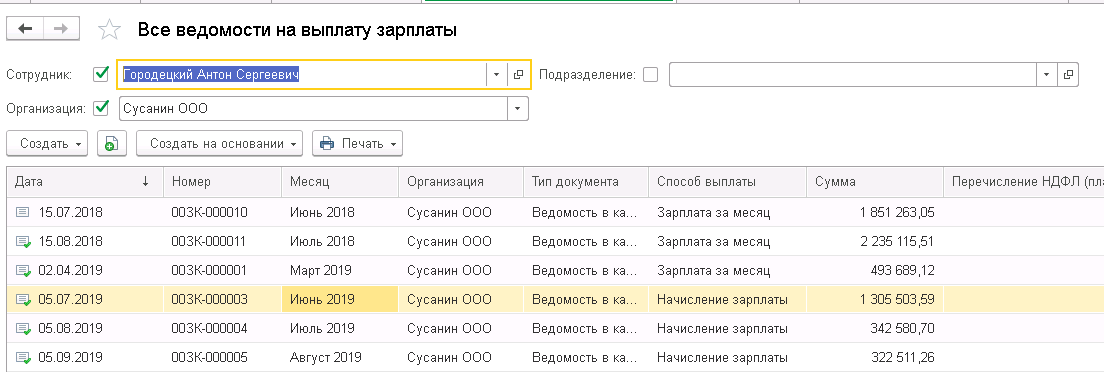
Task: Click the copy document icon next to Создать
Action: (111, 144)
